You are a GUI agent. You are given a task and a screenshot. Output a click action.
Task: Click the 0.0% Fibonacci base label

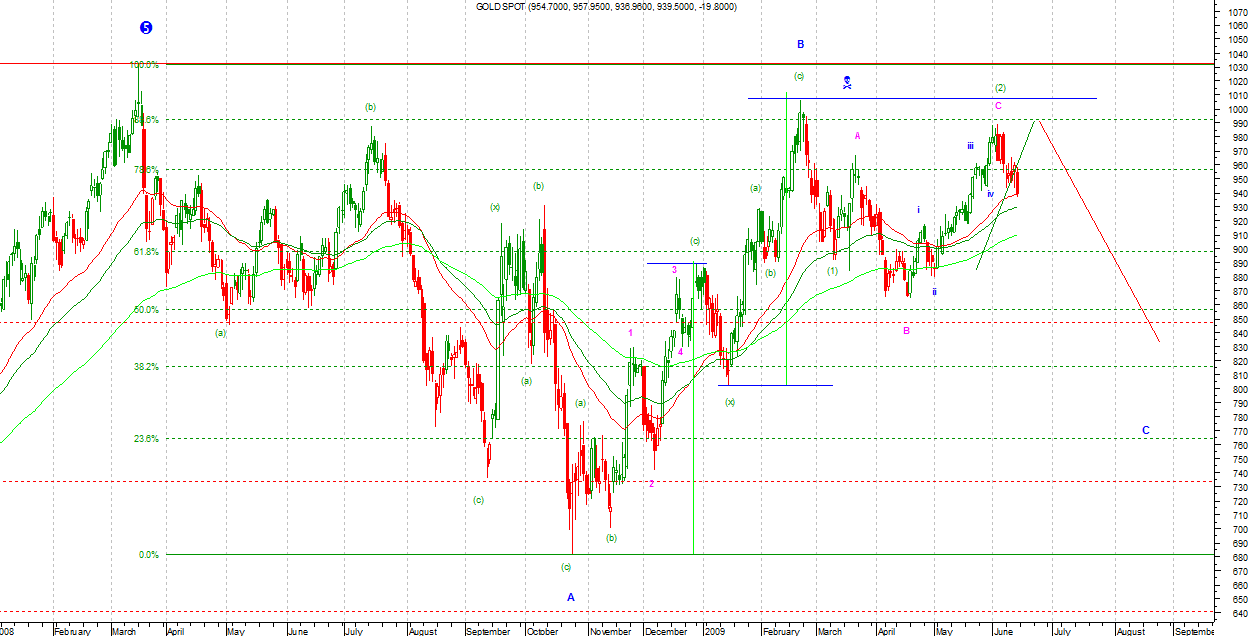(148, 555)
